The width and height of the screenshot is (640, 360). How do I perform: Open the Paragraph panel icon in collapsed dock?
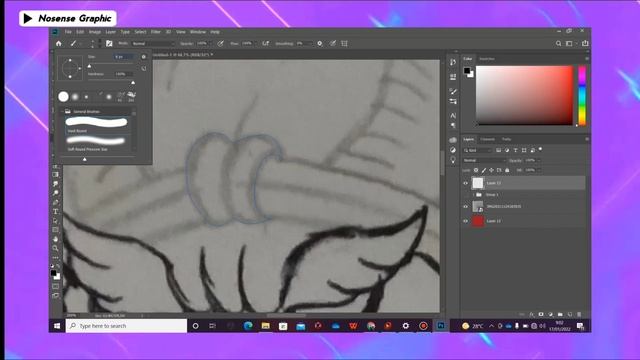[453, 126]
